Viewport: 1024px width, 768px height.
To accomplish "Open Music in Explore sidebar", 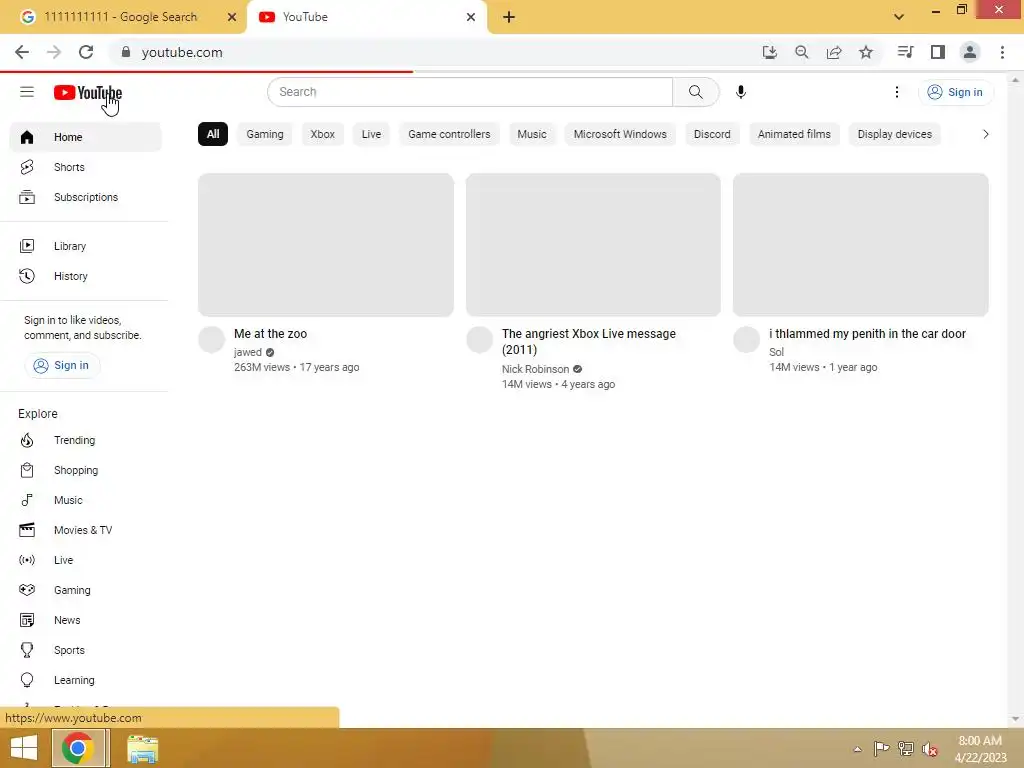I will pyautogui.click(x=86, y=500).
